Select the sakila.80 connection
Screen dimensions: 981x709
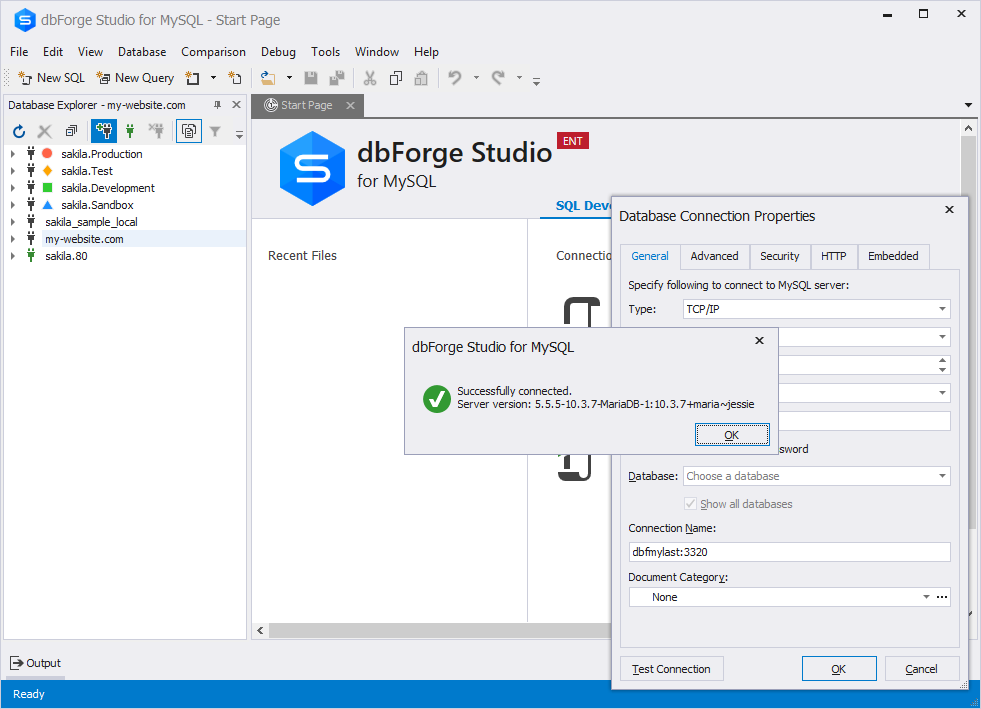[x=66, y=255]
